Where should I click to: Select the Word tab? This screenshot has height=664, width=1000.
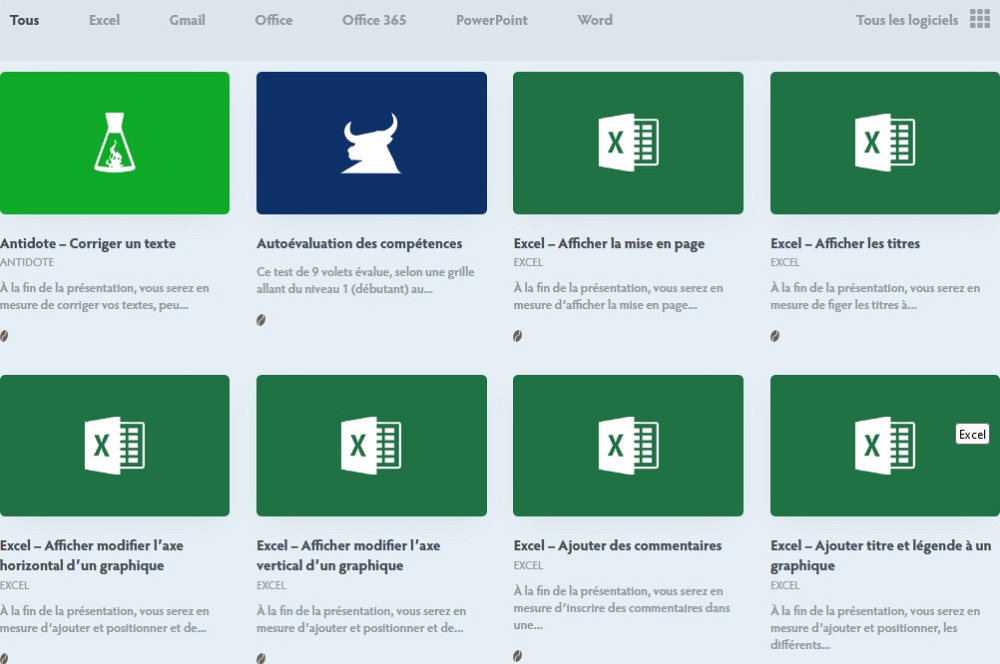tap(595, 20)
